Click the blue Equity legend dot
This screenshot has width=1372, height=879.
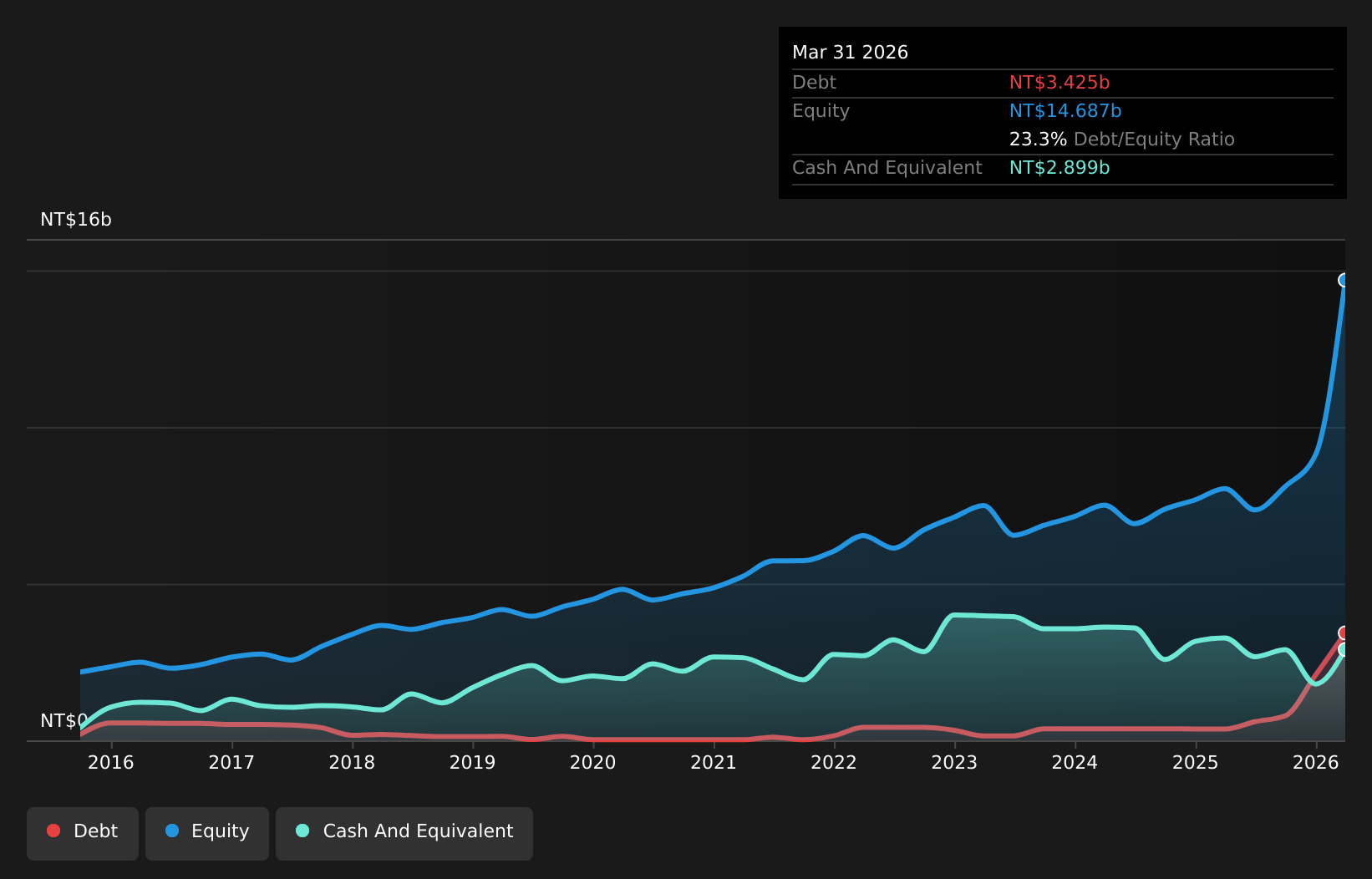(172, 831)
